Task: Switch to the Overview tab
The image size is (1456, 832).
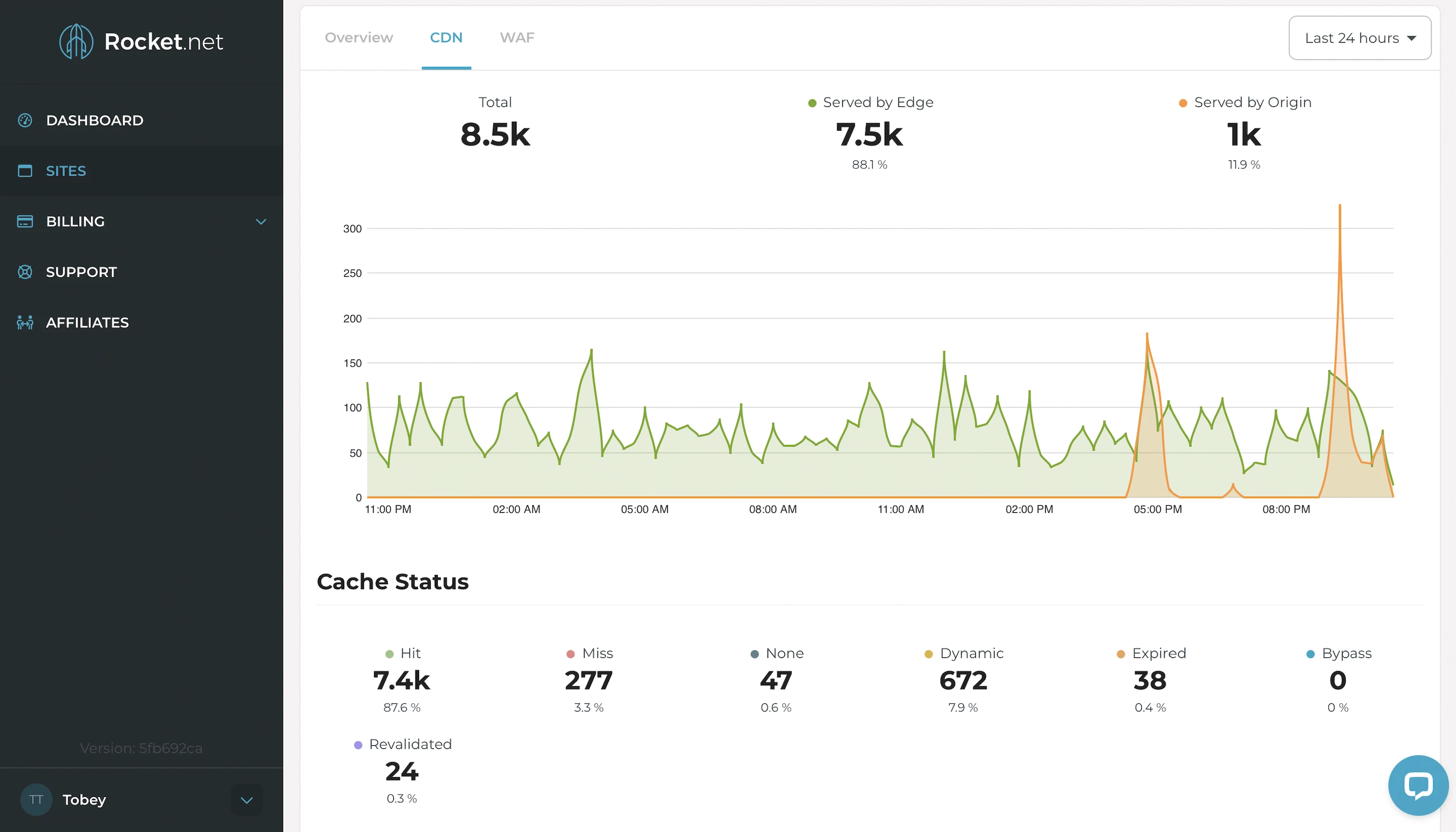Action: coord(359,38)
